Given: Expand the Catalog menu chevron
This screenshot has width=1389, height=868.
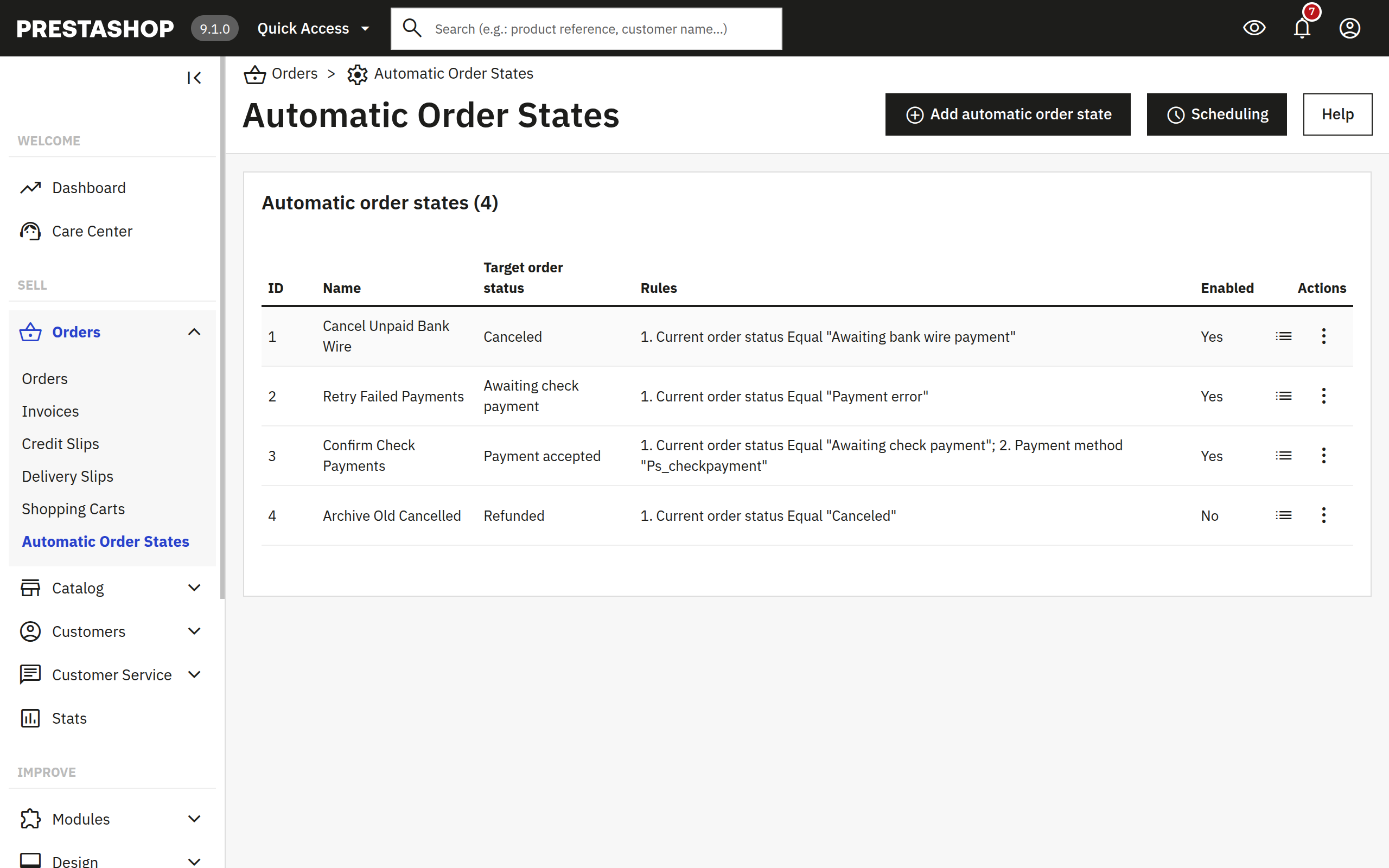Looking at the screenshot, I should [x=194, y=588].
